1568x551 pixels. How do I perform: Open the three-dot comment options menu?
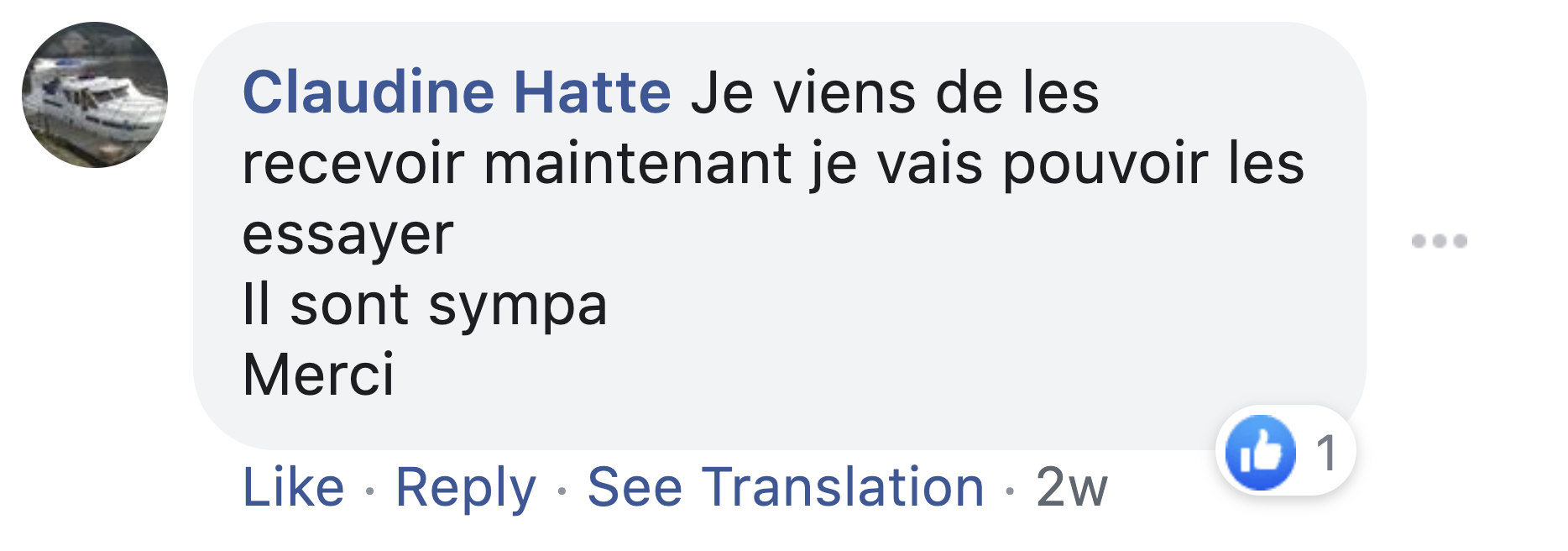coord(1439,241)
